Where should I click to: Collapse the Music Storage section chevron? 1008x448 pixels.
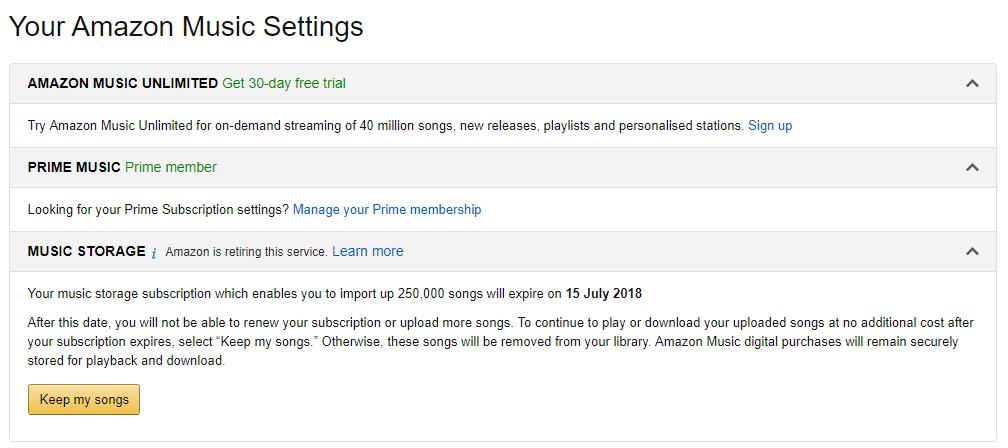point(972,252)
